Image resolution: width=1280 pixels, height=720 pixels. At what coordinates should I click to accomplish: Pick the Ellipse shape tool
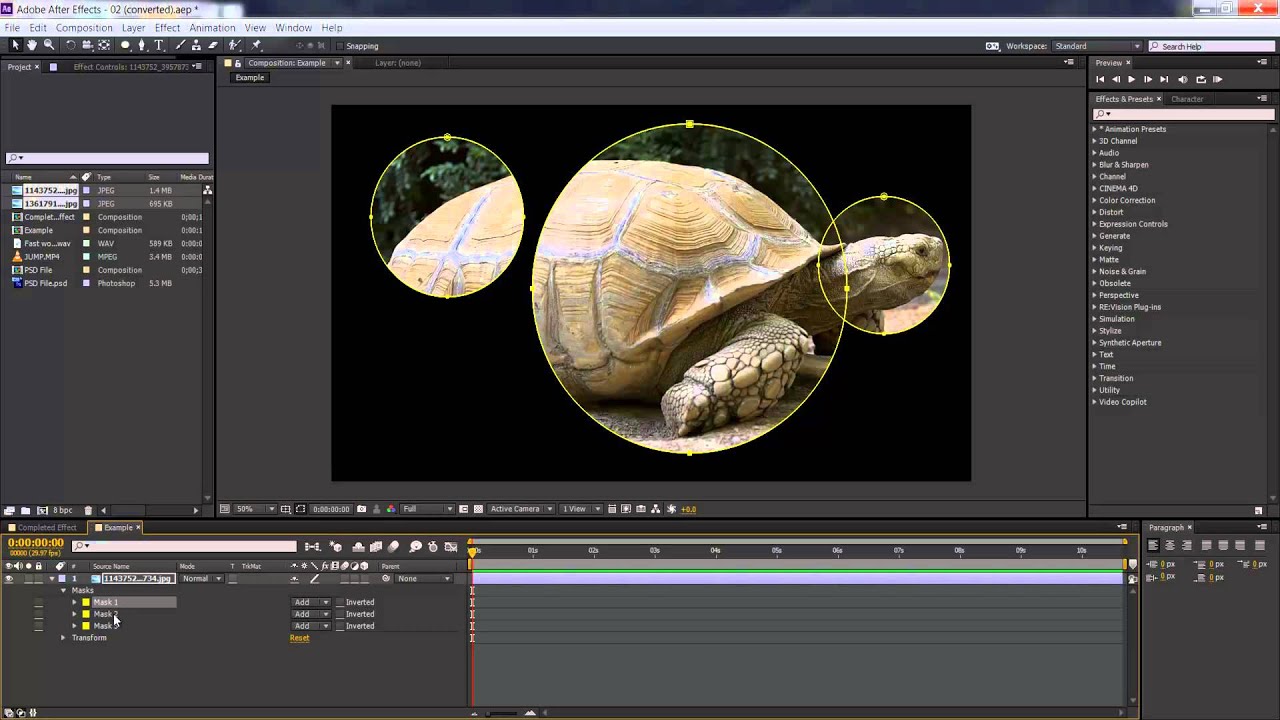point(124,45)
